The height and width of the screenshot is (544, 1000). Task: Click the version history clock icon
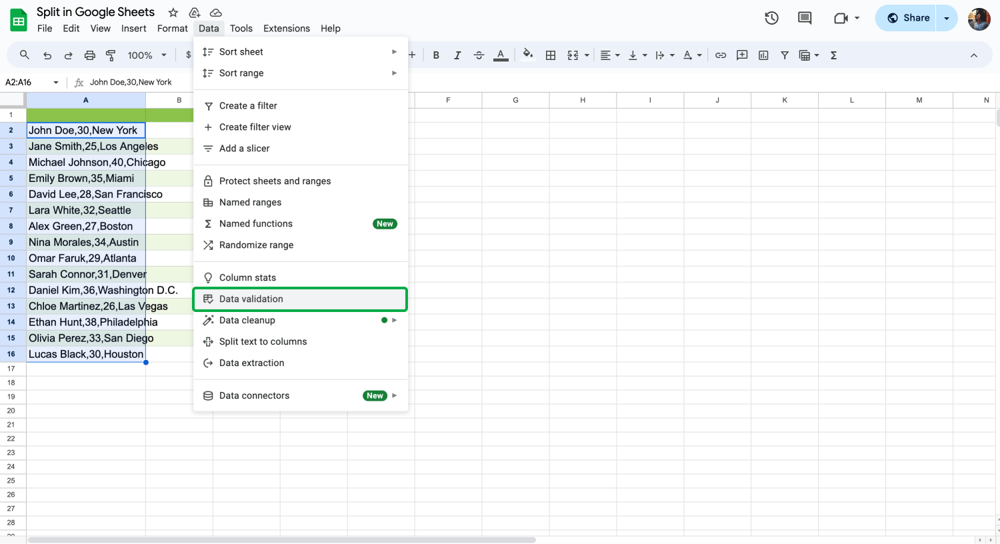click(x=771, y=18)
